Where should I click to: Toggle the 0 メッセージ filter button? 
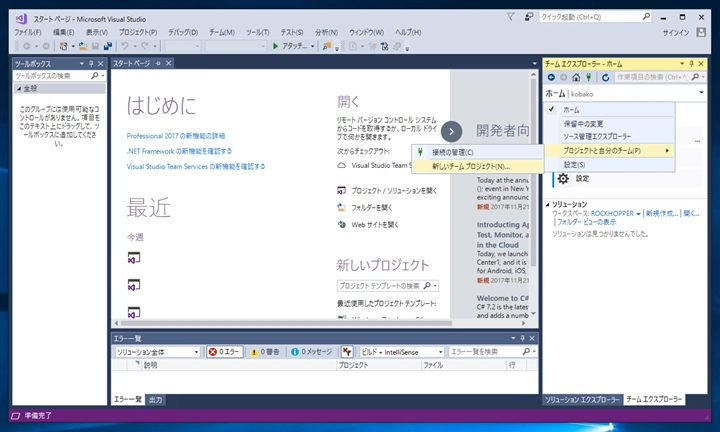tap(311, 352)
